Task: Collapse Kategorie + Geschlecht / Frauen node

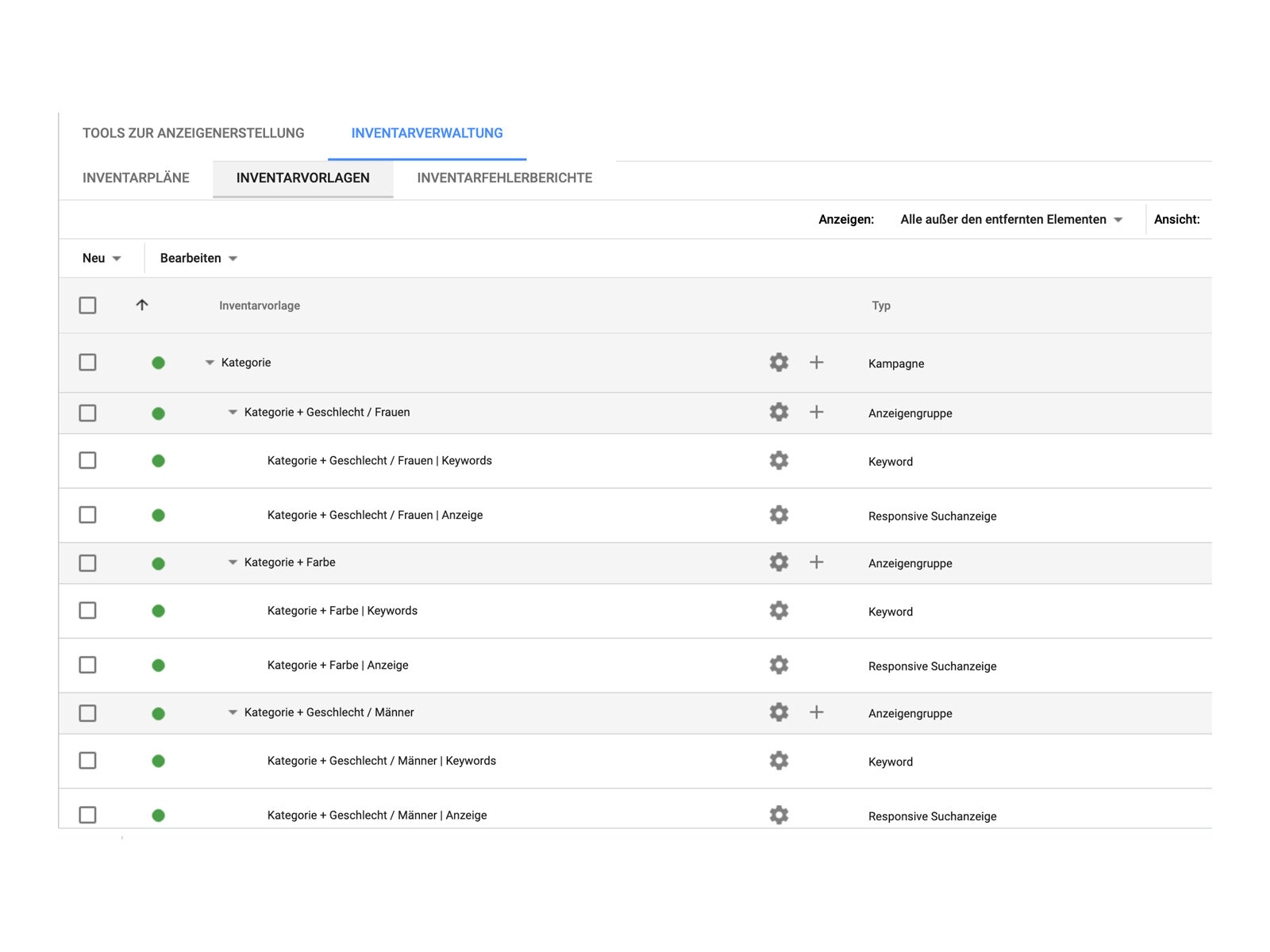Action: pos(233,412)
